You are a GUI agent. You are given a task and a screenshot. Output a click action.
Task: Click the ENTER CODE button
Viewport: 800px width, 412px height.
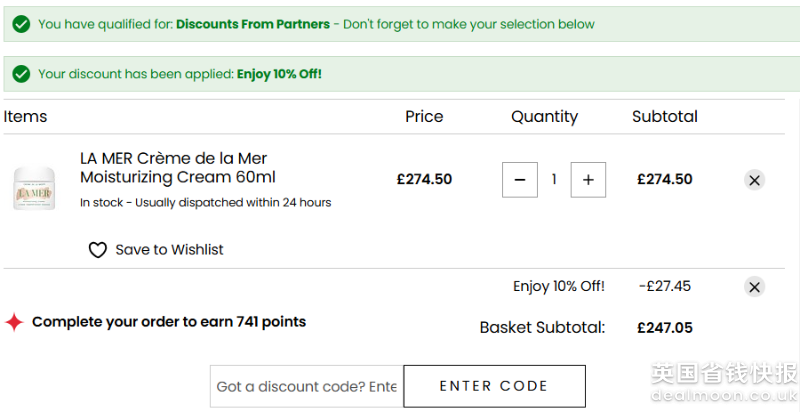[493, 386]
